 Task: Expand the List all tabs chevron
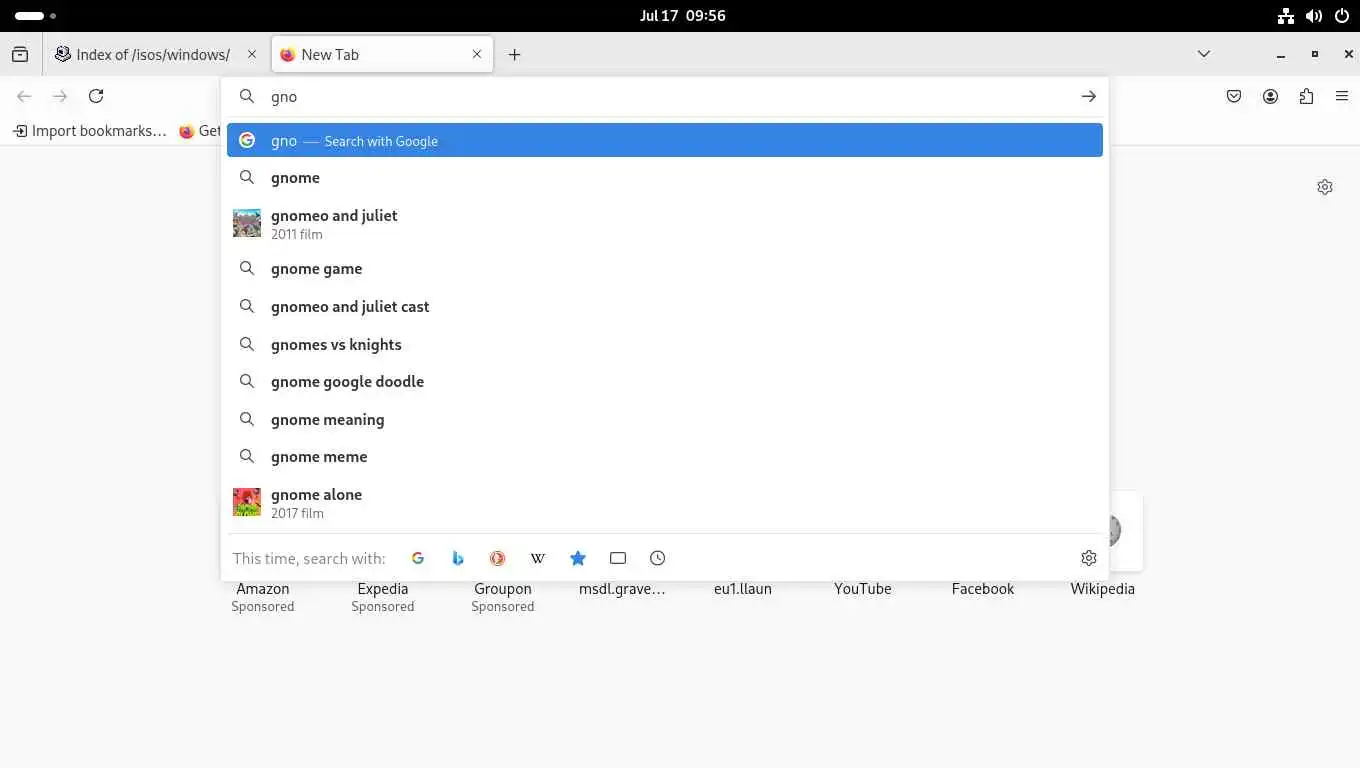(x=1204, y=54)
